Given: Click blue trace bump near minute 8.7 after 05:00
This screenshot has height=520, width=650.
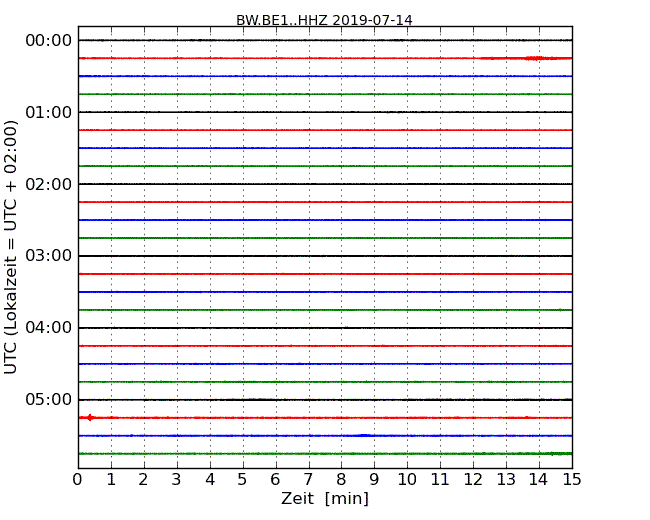Looking at the screenshot, I should click(x=364, y=435).
